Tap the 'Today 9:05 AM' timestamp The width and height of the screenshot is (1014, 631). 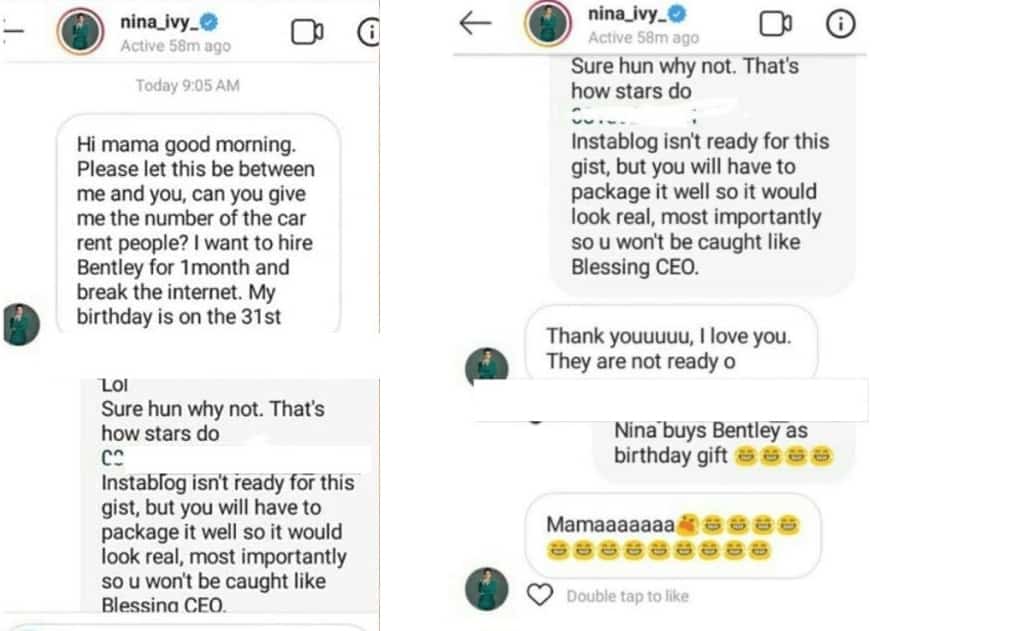tap(188, 85)
